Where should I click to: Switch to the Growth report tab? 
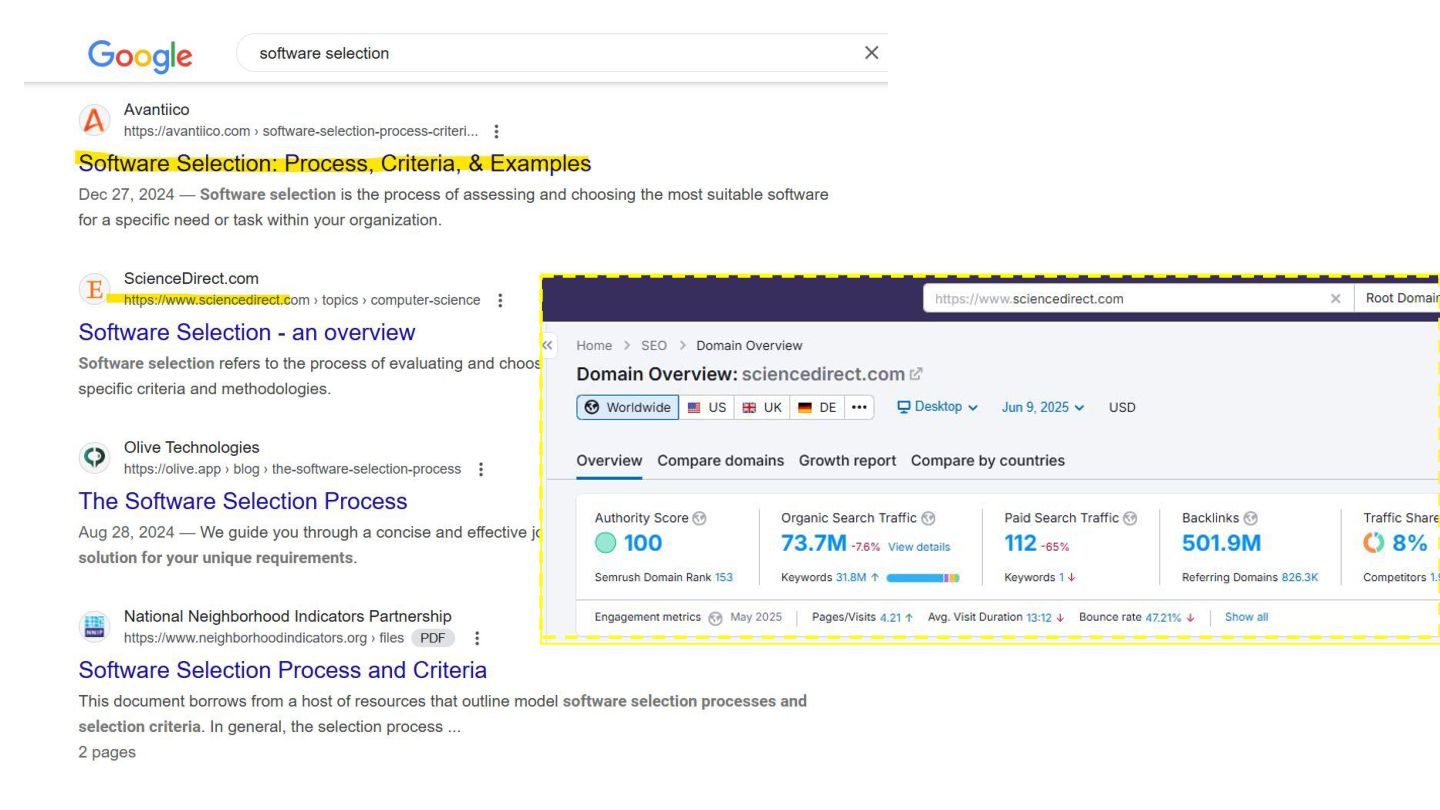[x=847, y=461]
